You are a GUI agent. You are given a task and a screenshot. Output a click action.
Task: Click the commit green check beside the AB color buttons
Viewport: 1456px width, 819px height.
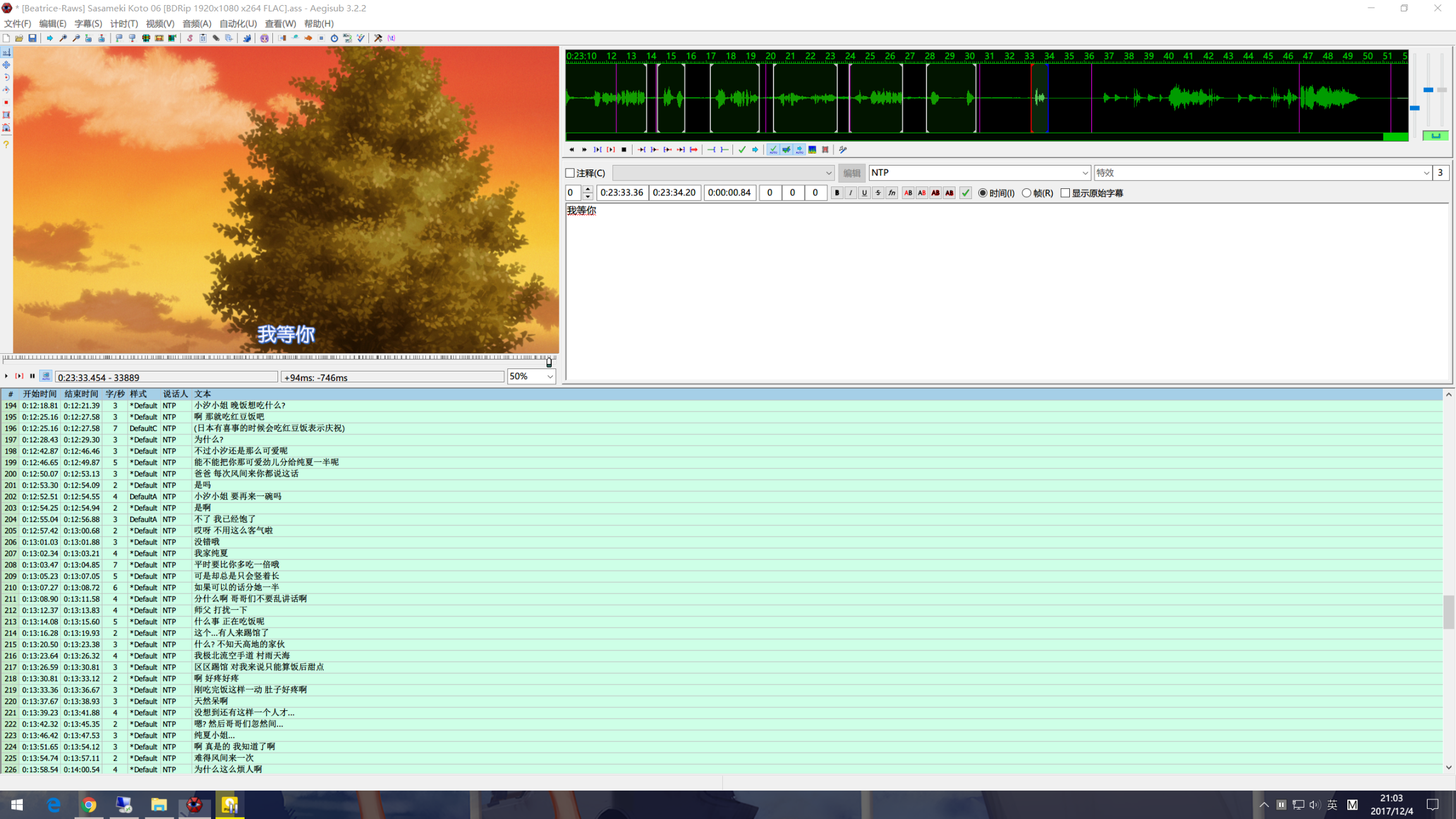pyautogui.click(x=966, y=193)
